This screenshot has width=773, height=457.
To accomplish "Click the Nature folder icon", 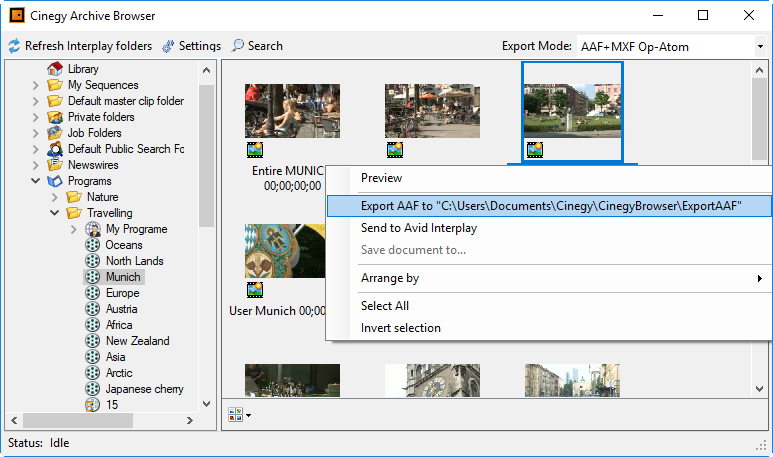I will coord(74,197).
